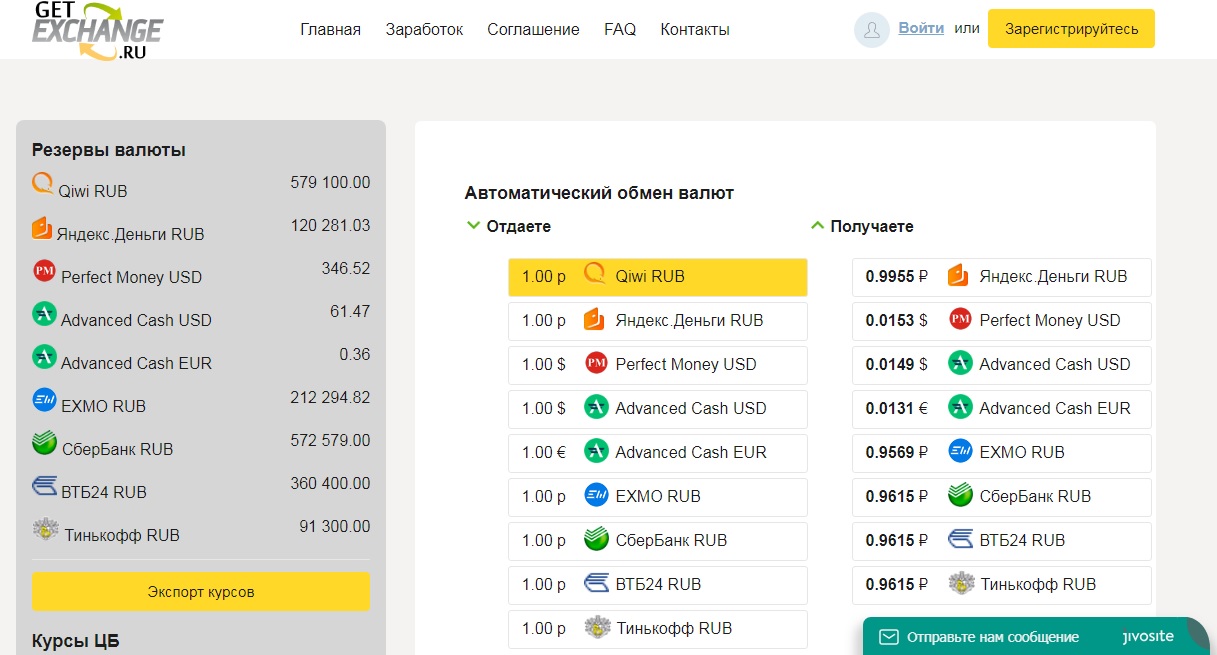Click the EXMO icon in reserves list
1217x655 pixels.
click(44, 401)
